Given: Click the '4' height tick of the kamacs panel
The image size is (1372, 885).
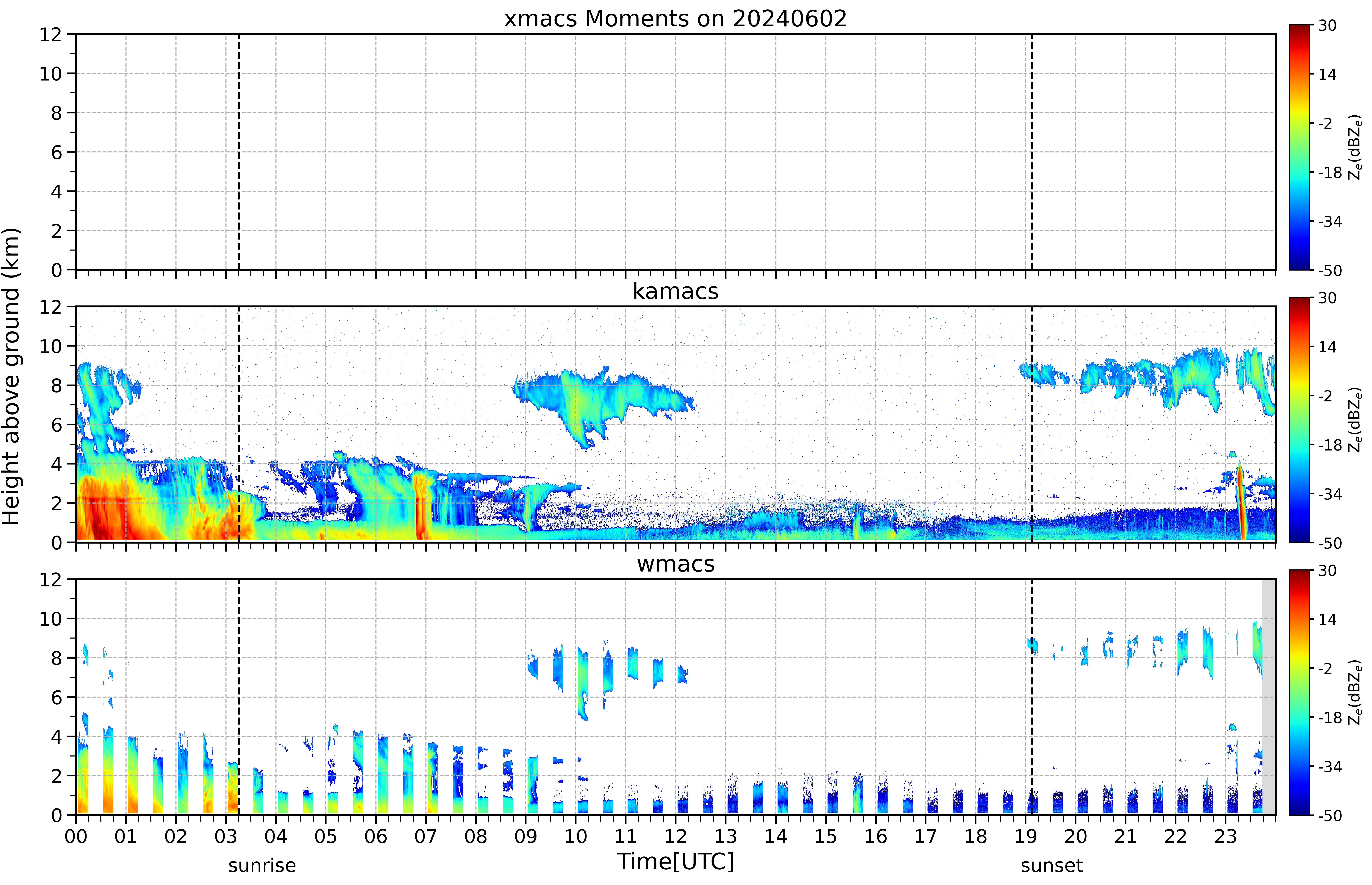Looking at the screenshot, I should click(56, 464).
